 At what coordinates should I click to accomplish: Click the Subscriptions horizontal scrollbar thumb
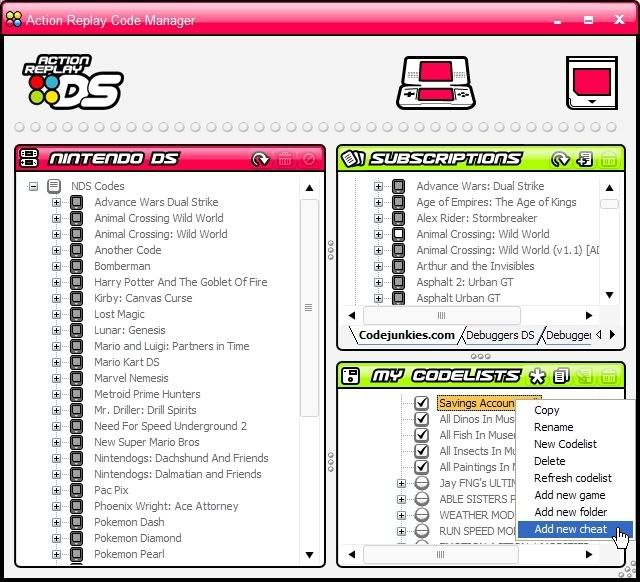pos(442,315)
